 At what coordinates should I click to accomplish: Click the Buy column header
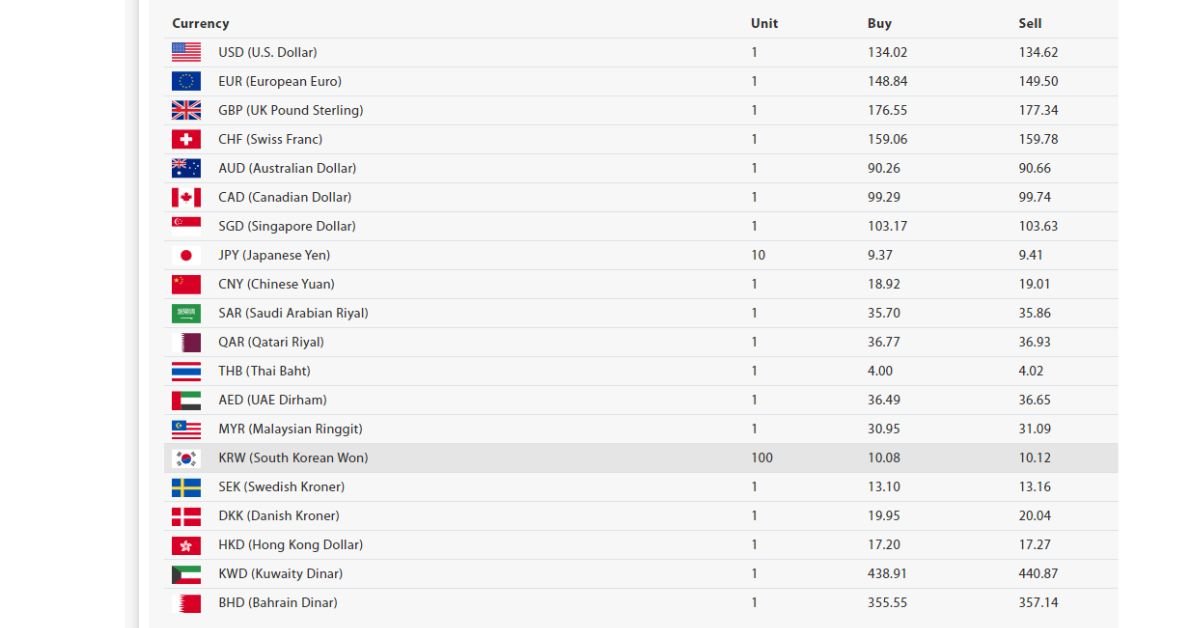pos(879,23)
